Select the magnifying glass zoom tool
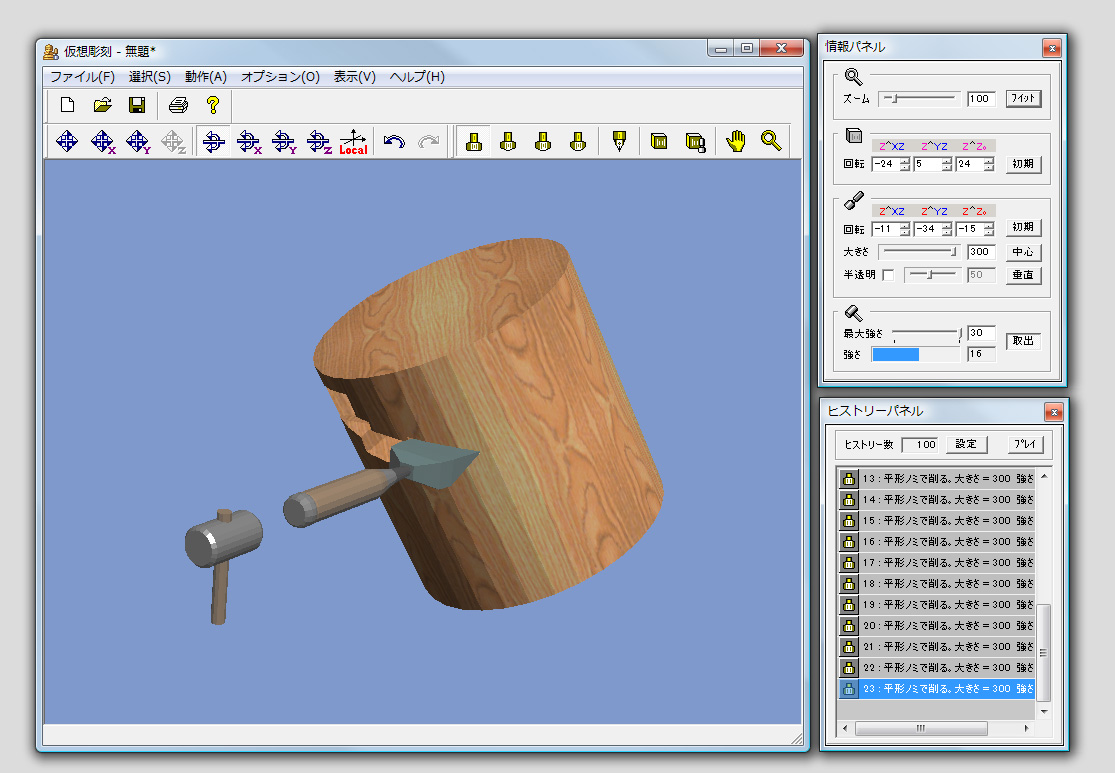The height and width of the screenshot is (773, 1115). tap(771, 142)
